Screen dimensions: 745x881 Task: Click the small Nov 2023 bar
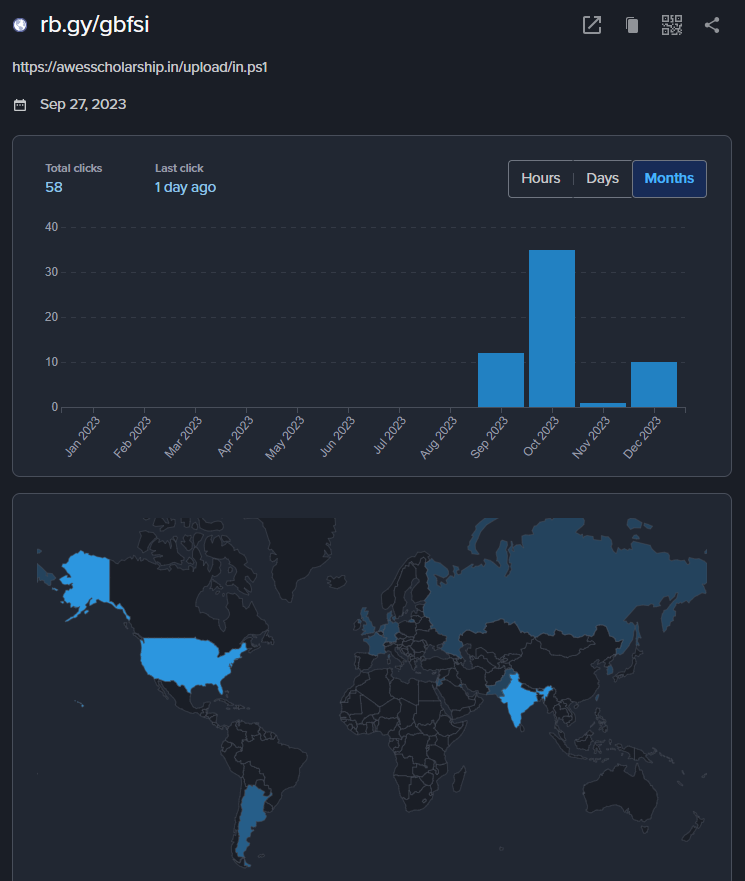click(603, 404)
